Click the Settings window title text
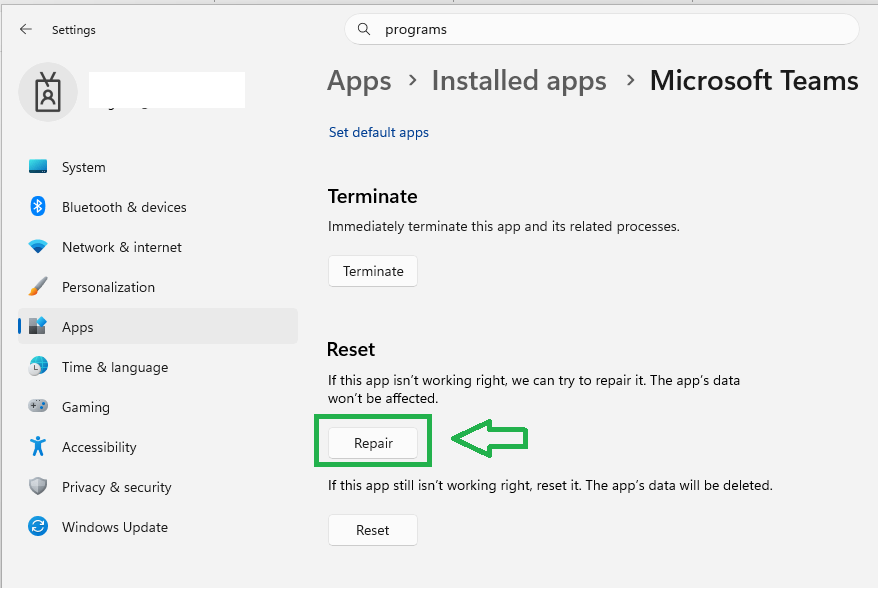This screenshot has height=590, width=878. coord(74,30)
